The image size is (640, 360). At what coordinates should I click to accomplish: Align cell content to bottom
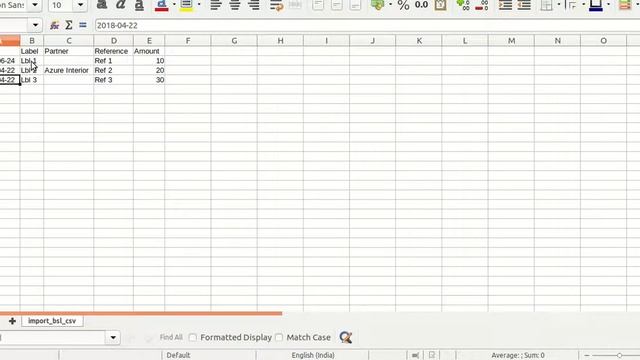[x=356, y=5]
